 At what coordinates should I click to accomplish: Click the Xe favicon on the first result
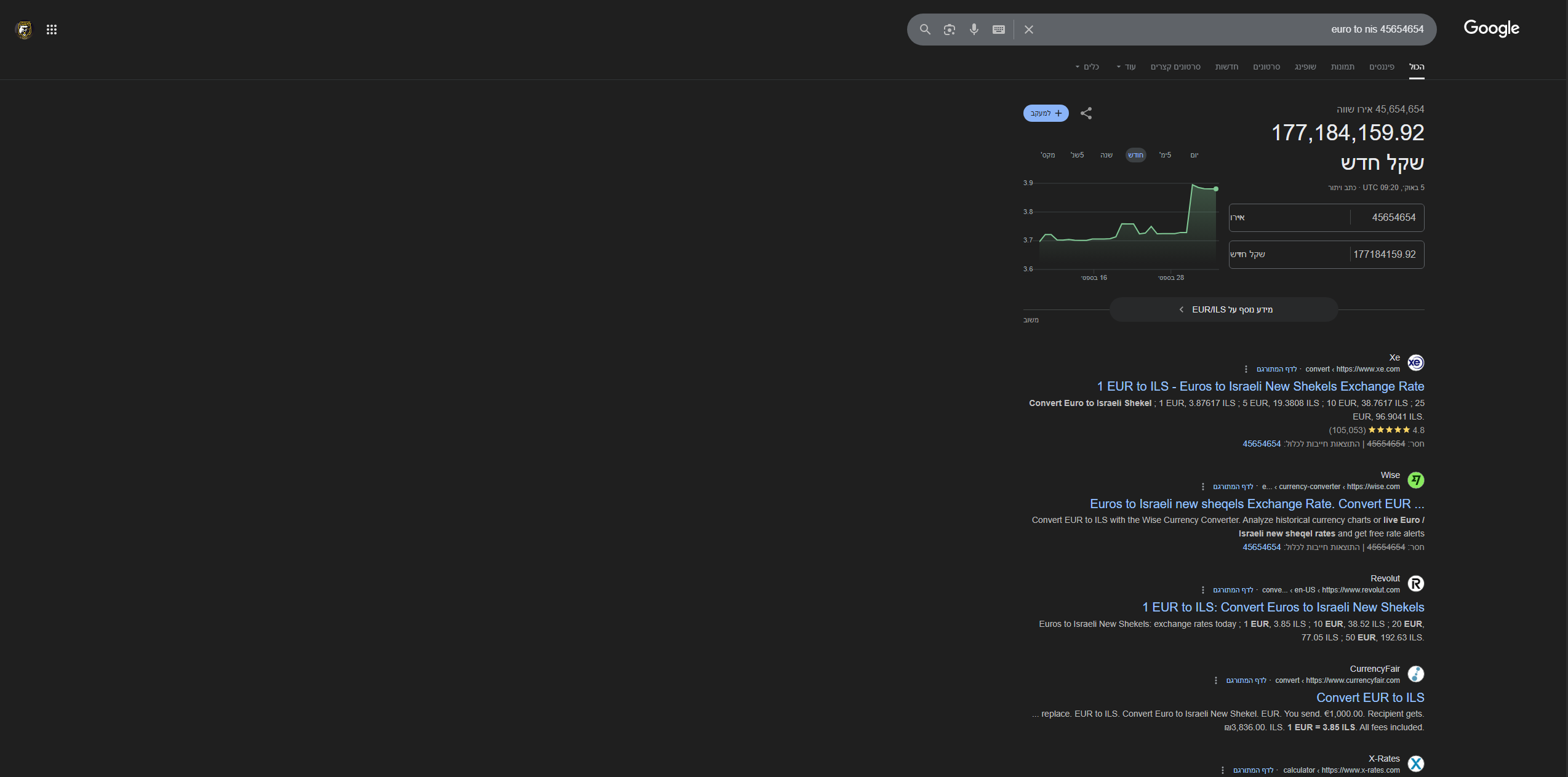tap(1415, 363)
